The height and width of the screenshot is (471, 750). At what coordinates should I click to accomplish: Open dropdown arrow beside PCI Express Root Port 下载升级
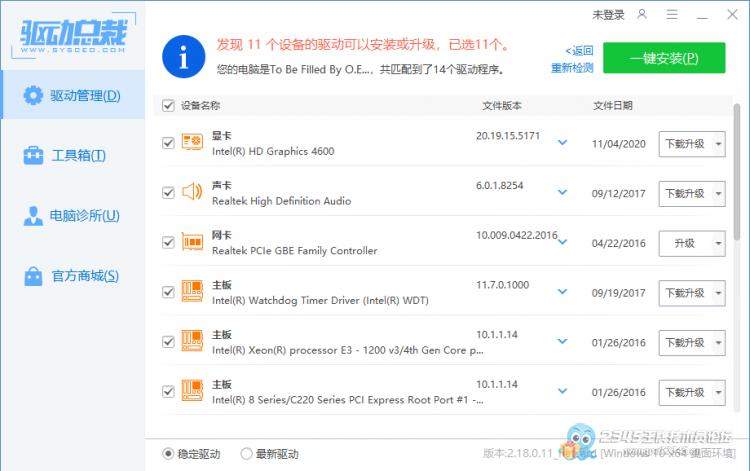point(718,393)
